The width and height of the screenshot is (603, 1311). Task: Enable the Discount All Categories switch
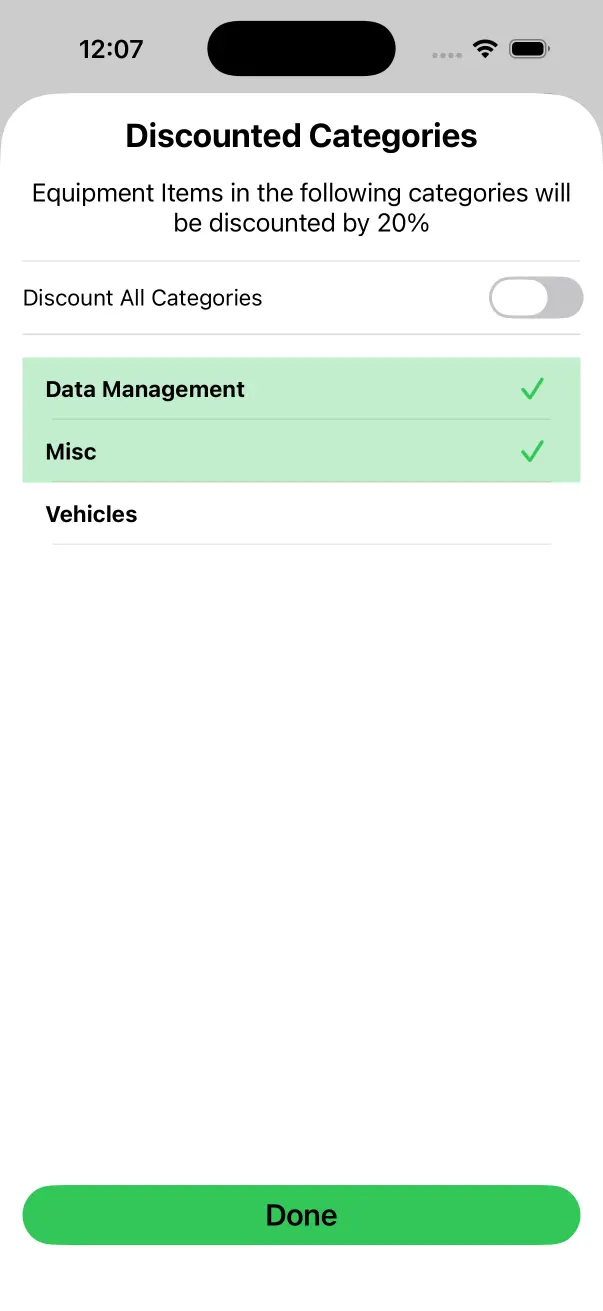536,297
